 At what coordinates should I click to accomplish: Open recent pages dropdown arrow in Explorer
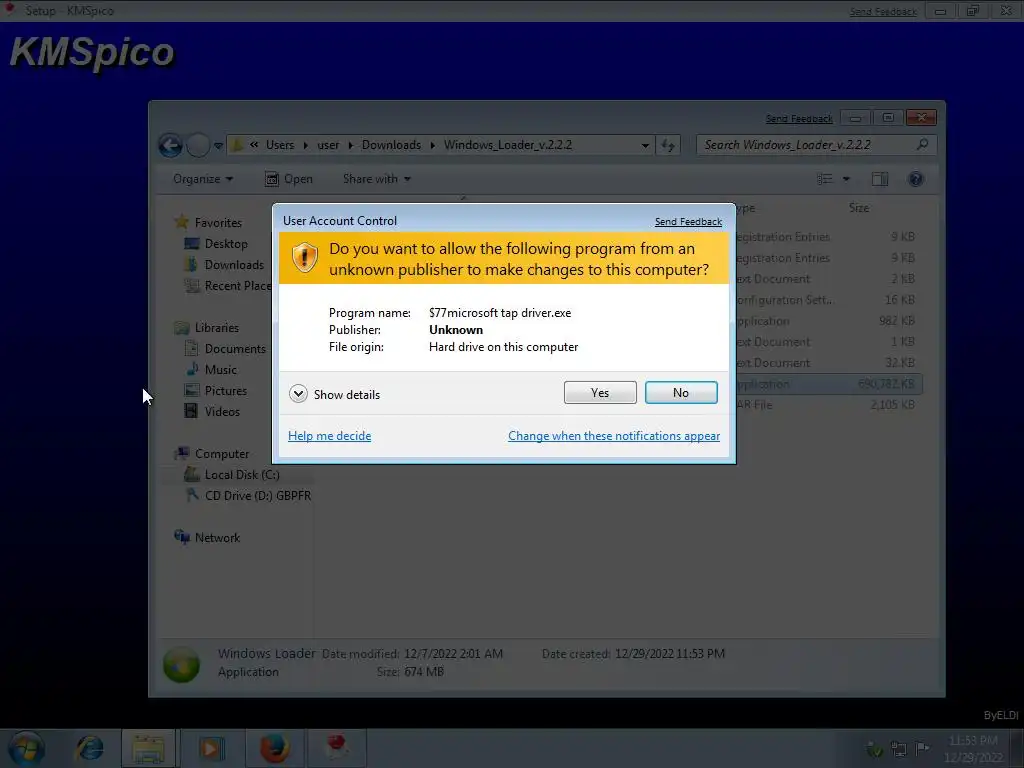click(x=218, y=146)
